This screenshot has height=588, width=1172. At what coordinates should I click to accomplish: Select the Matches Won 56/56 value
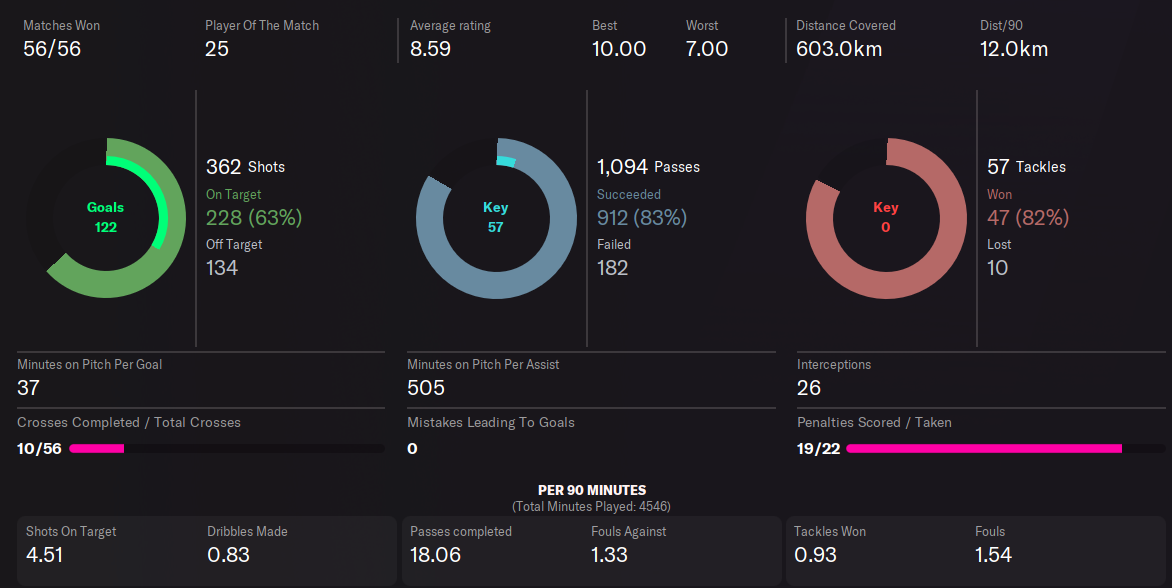coord(52,48)
